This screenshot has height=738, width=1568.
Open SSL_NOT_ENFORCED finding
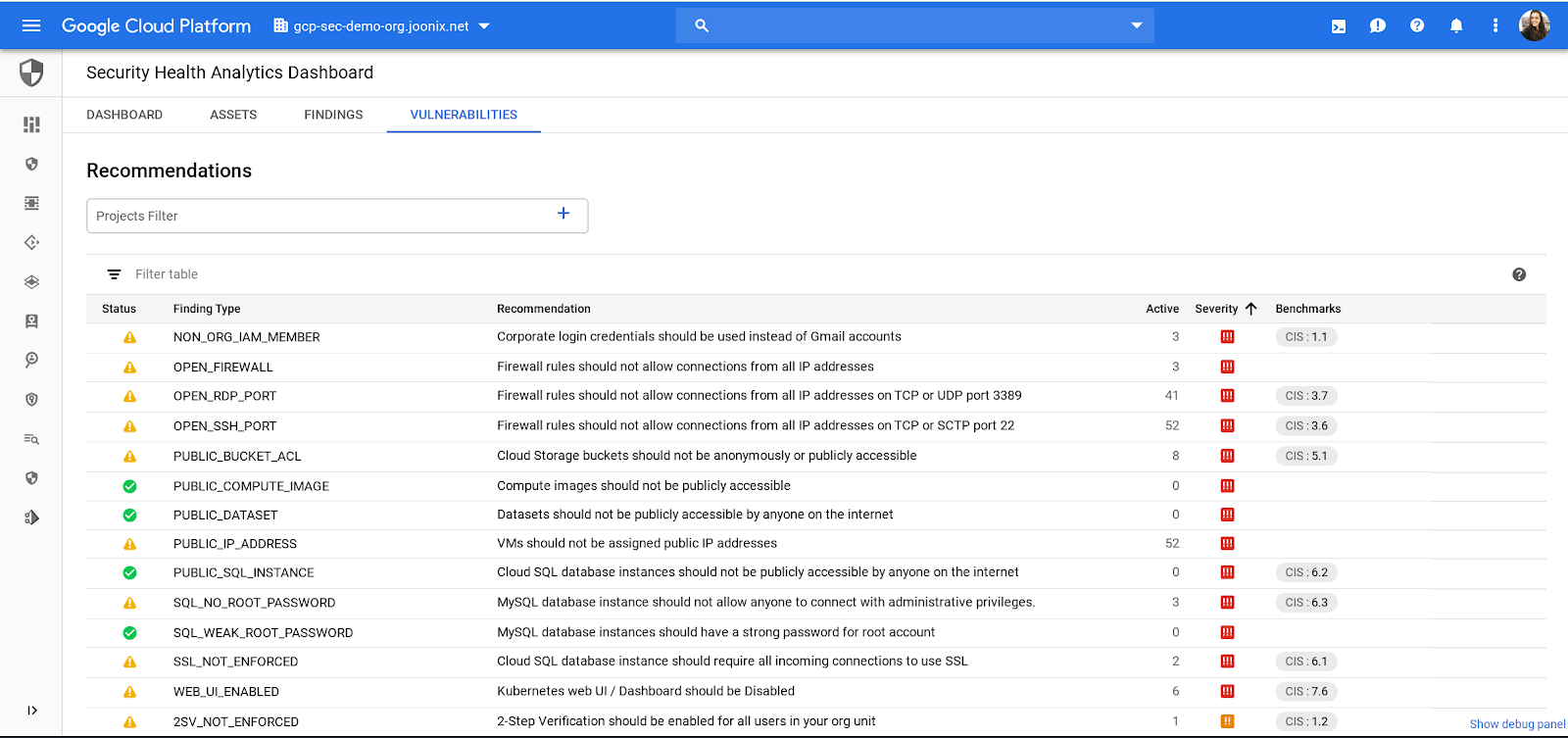coord(235,662)
